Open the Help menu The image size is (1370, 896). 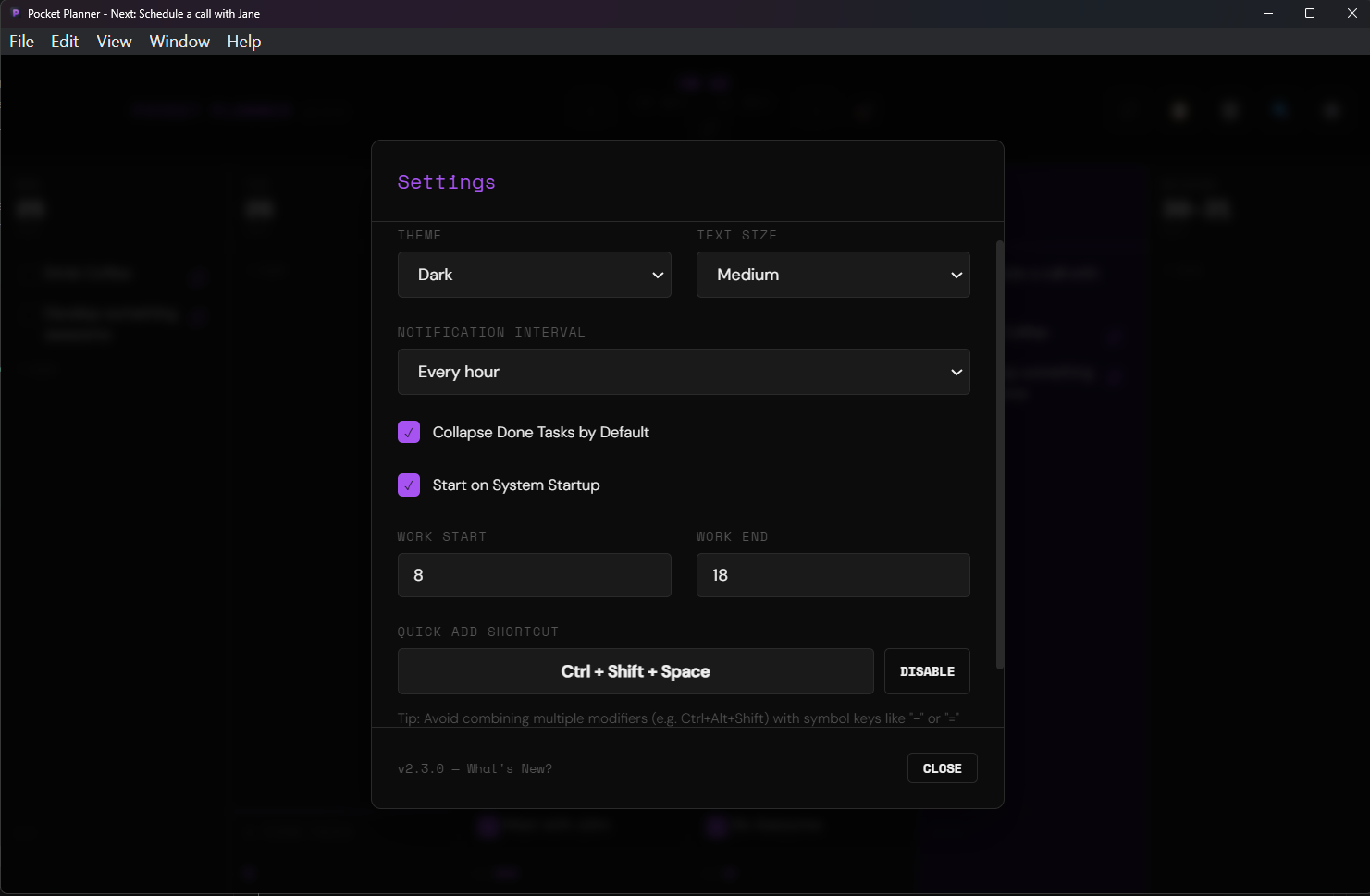coord(244,42)
